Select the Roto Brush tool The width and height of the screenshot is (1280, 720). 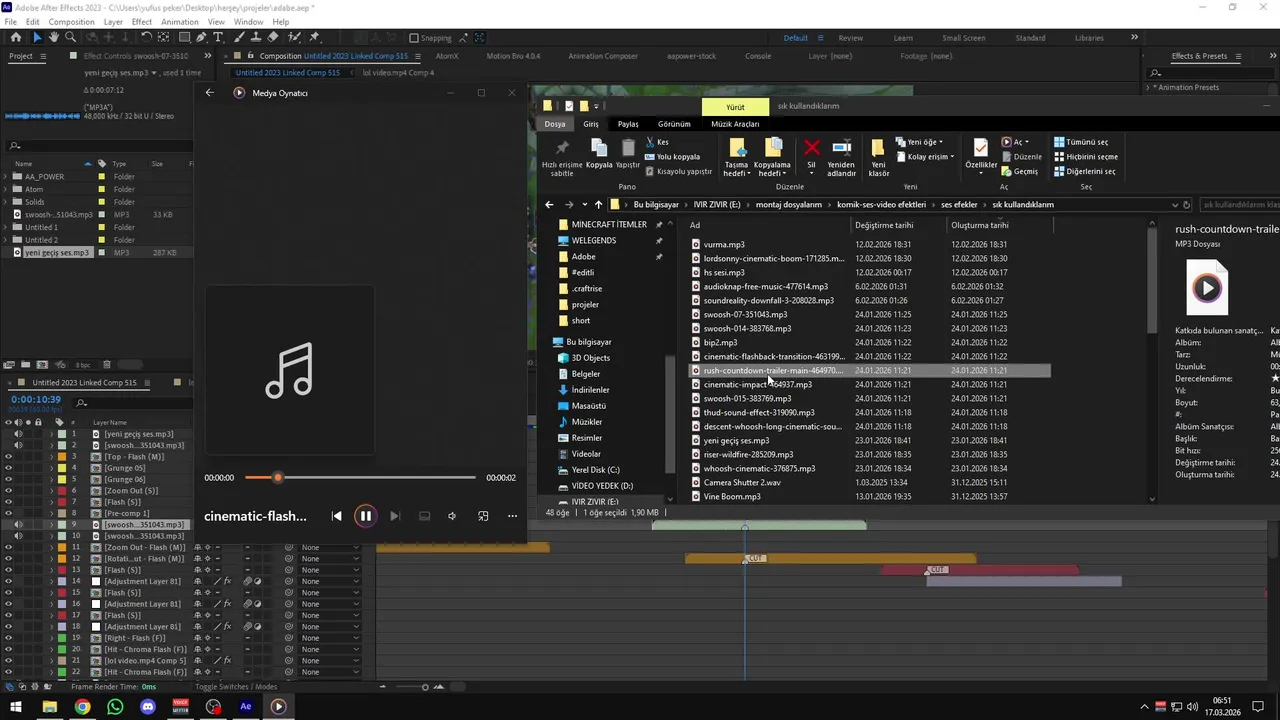click(296, 37)
